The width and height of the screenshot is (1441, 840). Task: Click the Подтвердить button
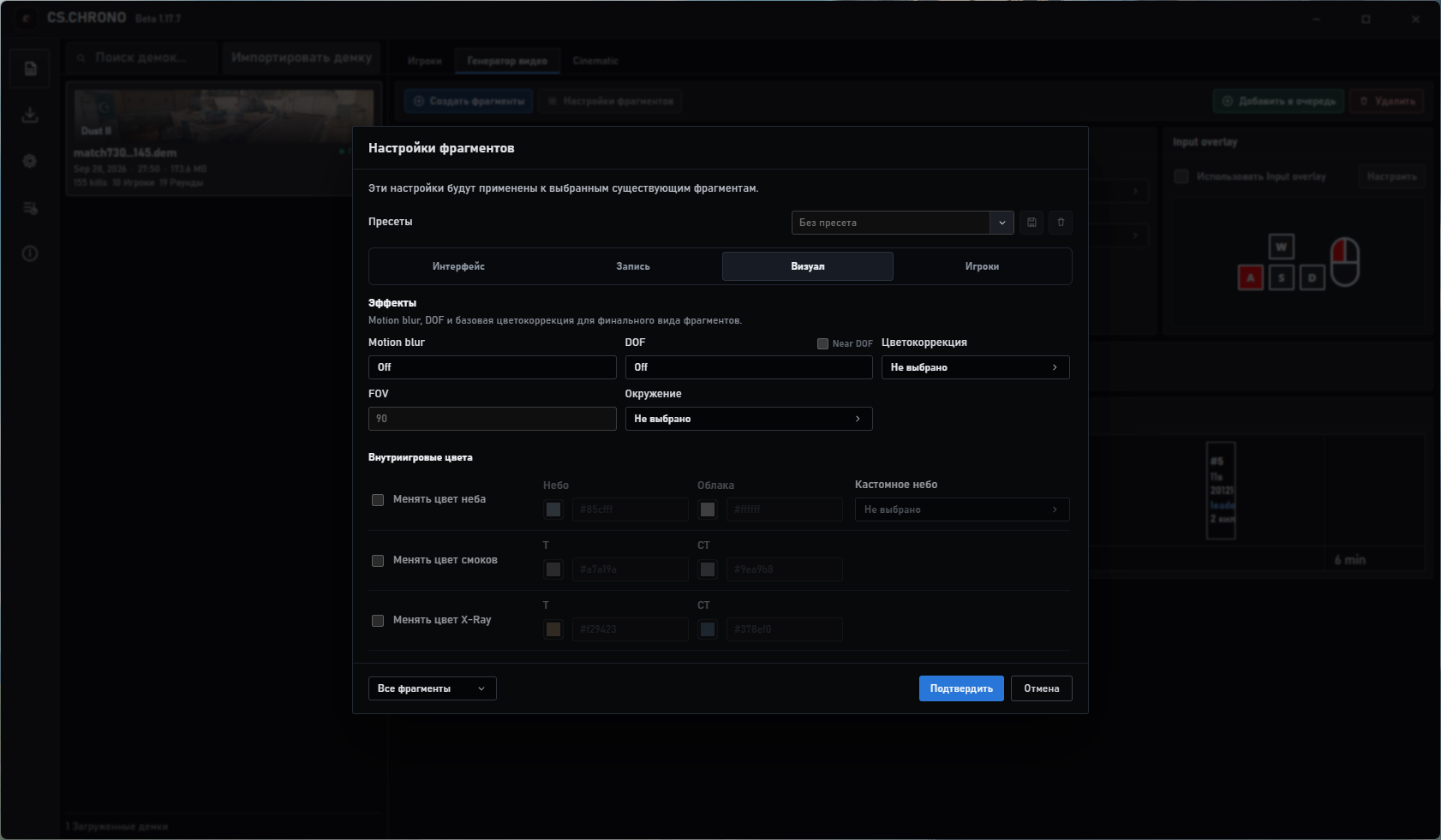tap(961, 688)
